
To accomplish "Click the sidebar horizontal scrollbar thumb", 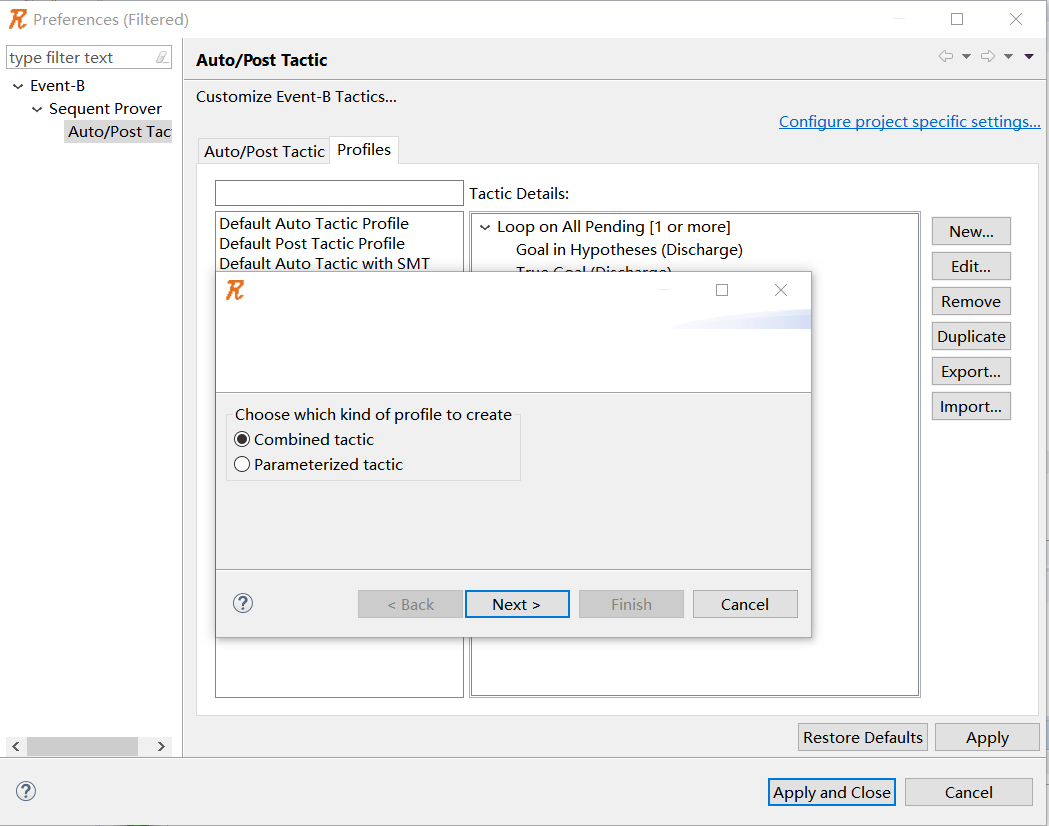I will 82,746.
